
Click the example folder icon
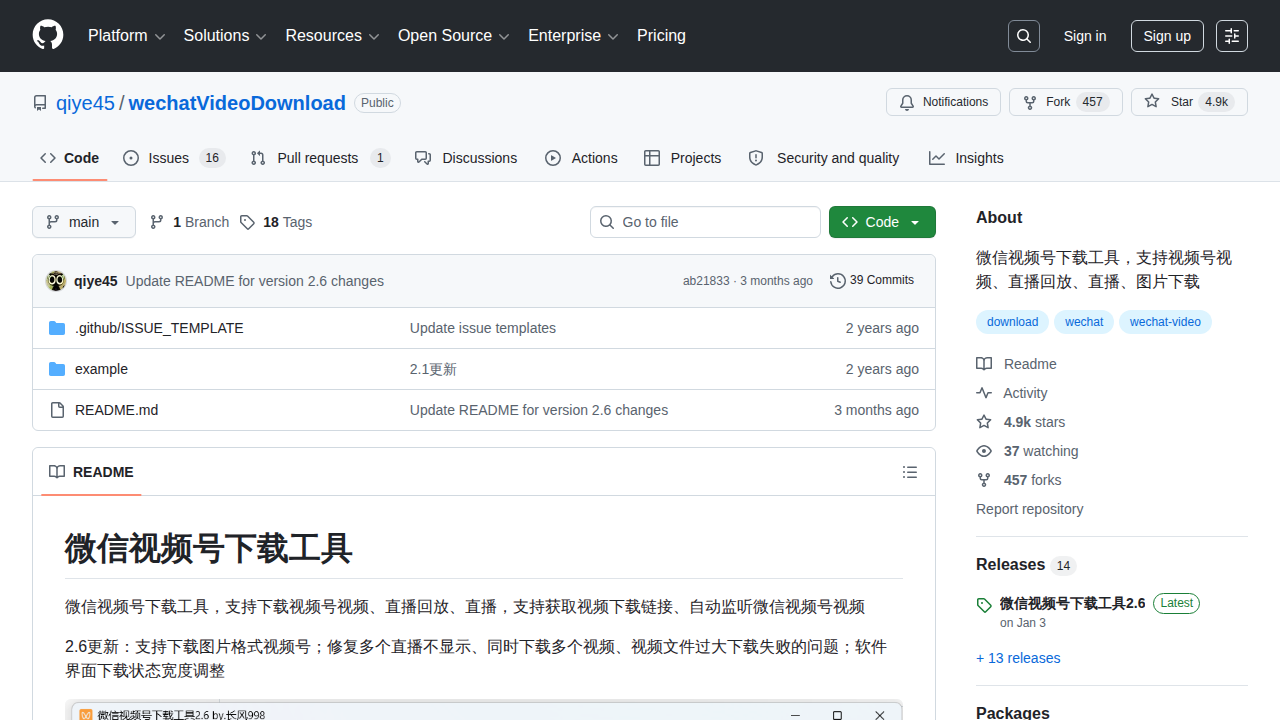(x=57, y=368)
